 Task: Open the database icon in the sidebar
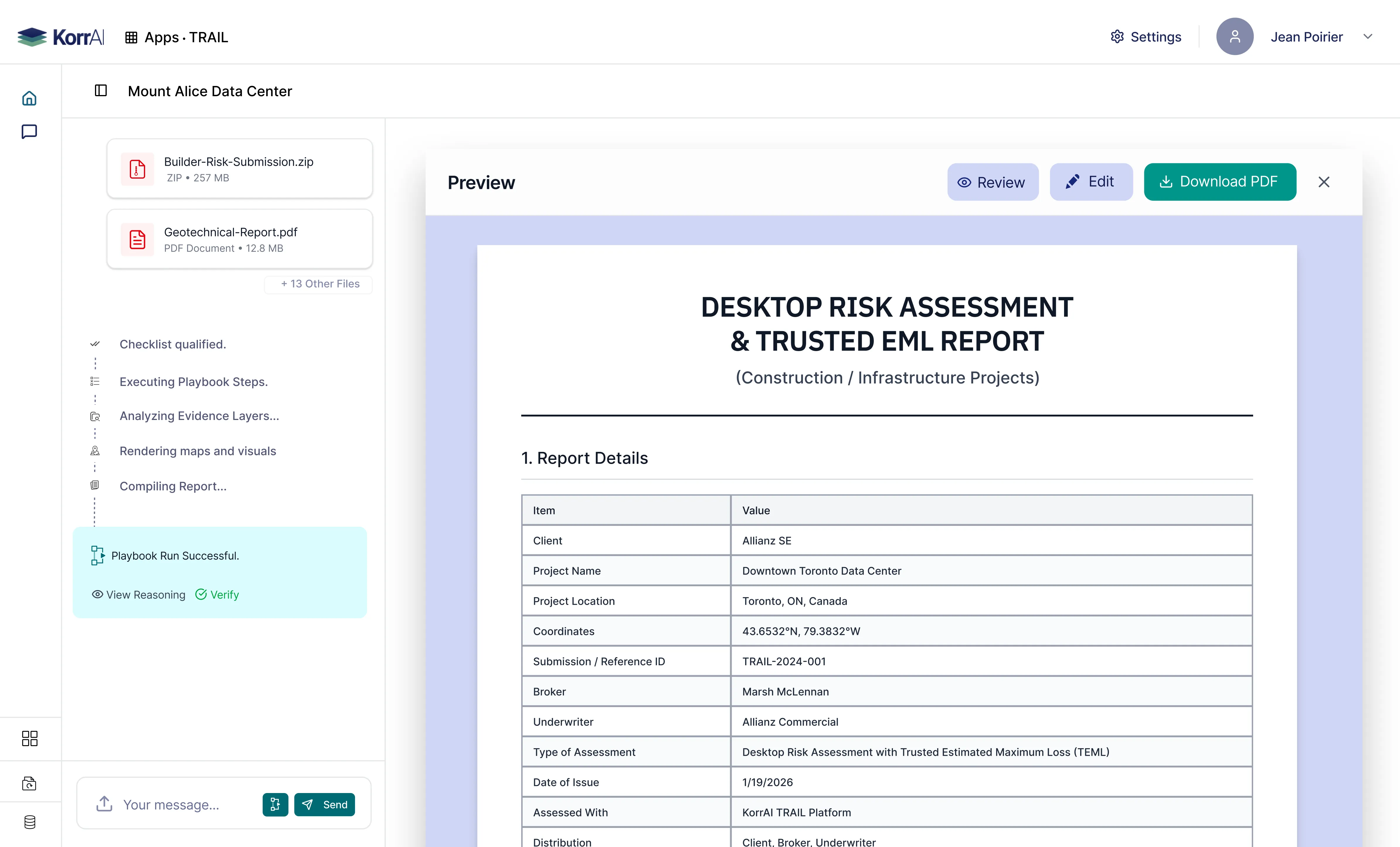30,822
